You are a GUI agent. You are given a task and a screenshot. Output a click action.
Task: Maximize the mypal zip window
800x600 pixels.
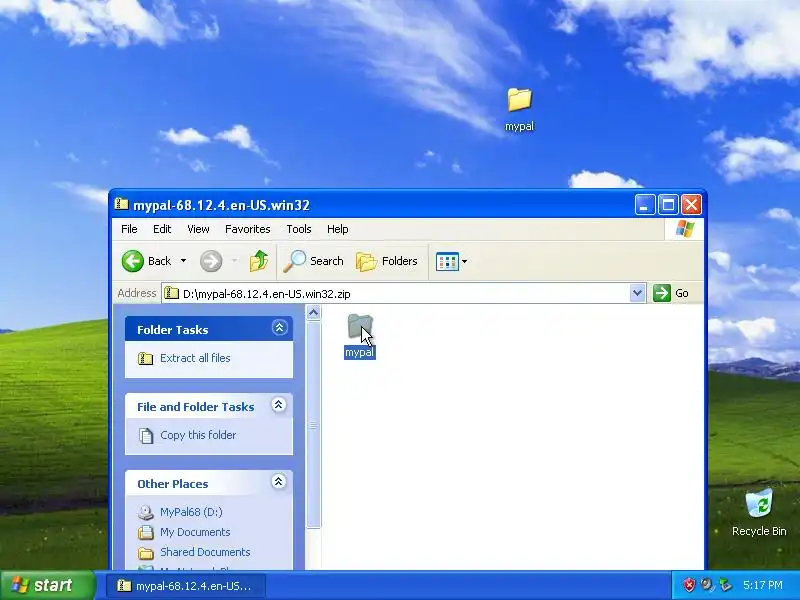pyautogui.click(x=668, y=205)
